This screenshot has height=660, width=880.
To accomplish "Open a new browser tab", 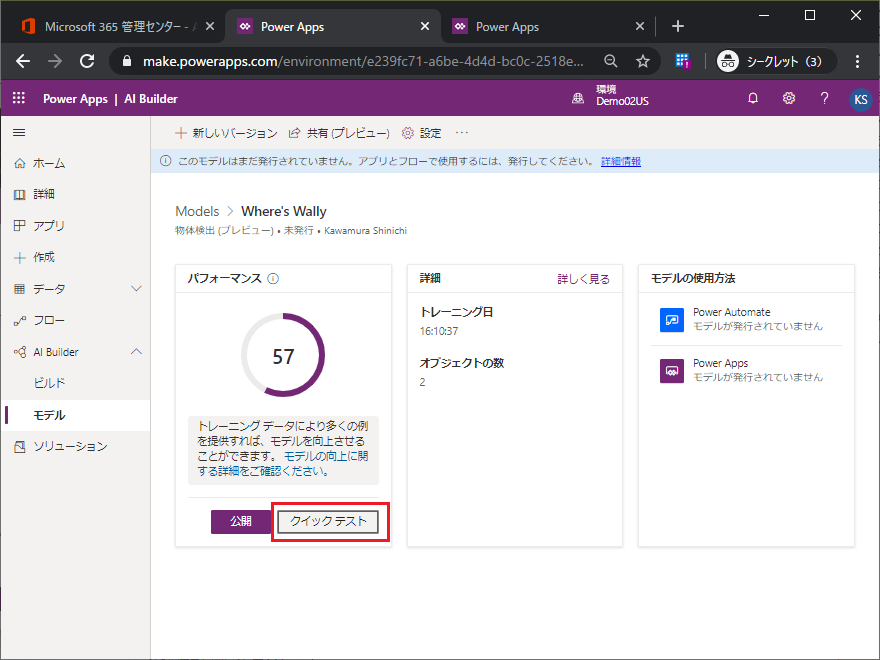I will tap(678, 26).
